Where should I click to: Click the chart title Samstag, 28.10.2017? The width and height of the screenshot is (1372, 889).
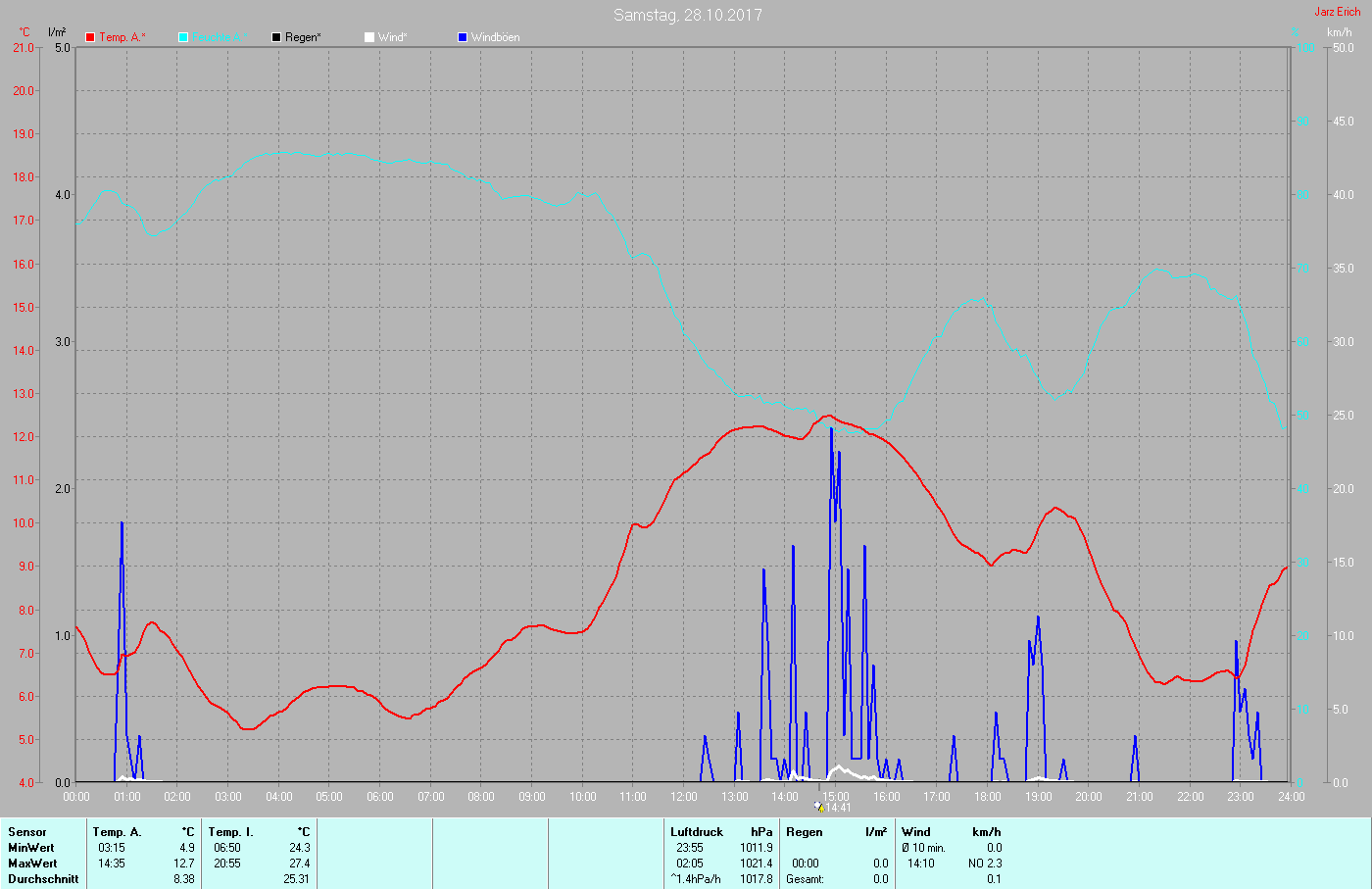(x=687, y=15)
